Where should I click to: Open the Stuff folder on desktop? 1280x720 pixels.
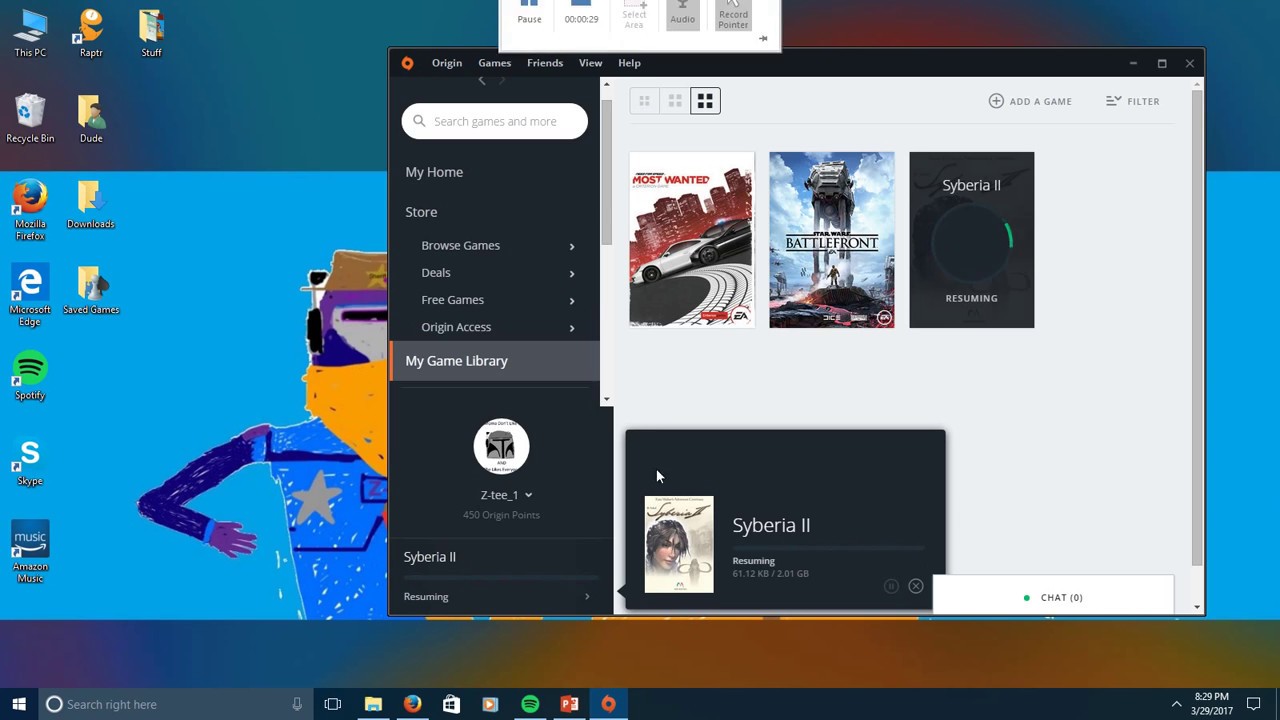pyautogui.click(x=151, y=33)
